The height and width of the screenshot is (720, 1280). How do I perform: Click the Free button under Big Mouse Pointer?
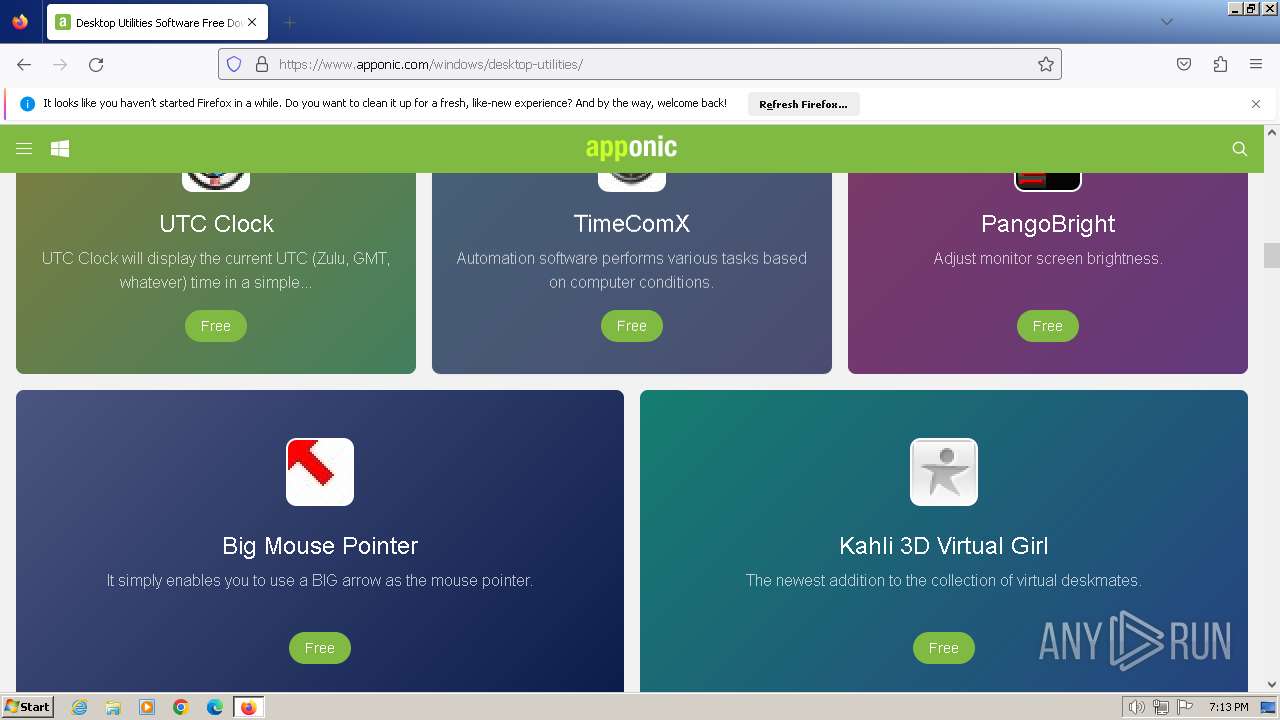click(320, 648)
